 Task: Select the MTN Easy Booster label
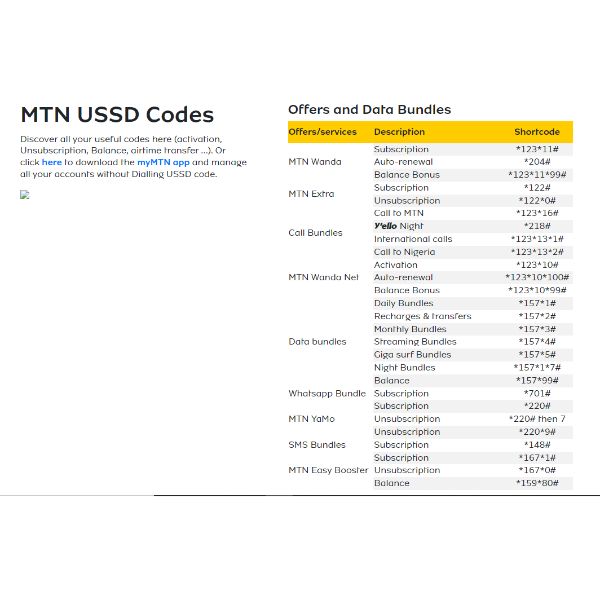pyautogui.click(x=328, y=470)
